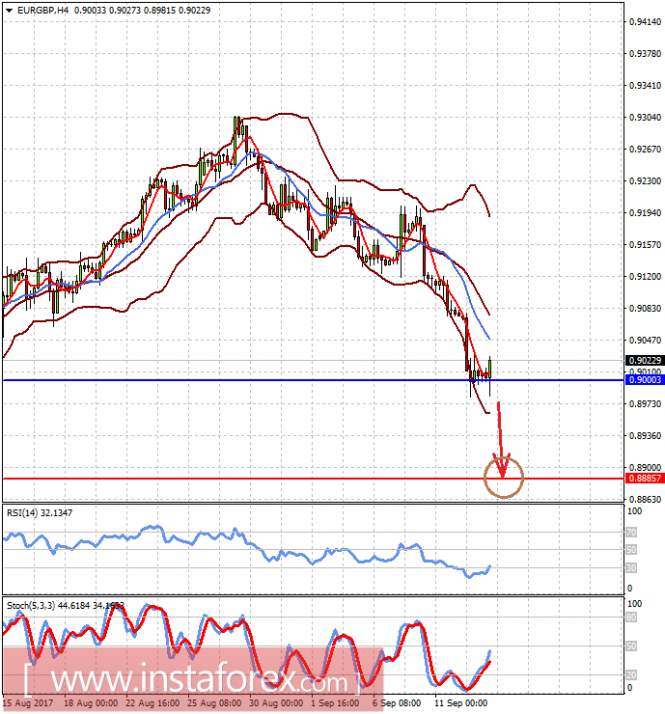
Task: Click the 11 Sep 00:00 time label
Action: click(461, 703)
